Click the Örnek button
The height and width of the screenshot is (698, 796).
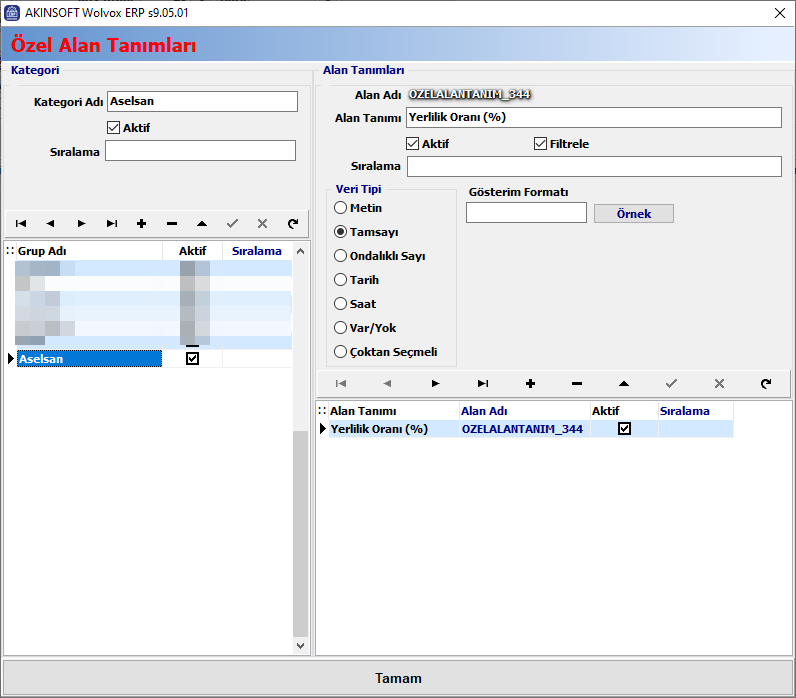pyautogui.click(x=633, y=214)
